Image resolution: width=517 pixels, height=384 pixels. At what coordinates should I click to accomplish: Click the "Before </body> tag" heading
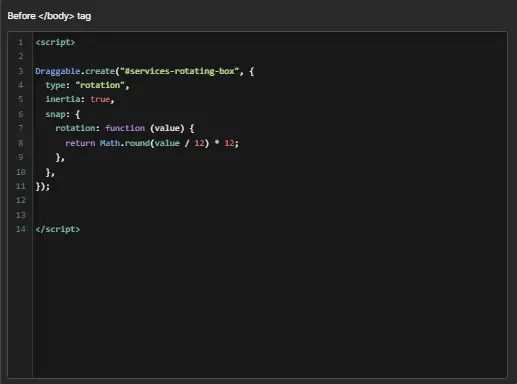(x=49, y=16)
